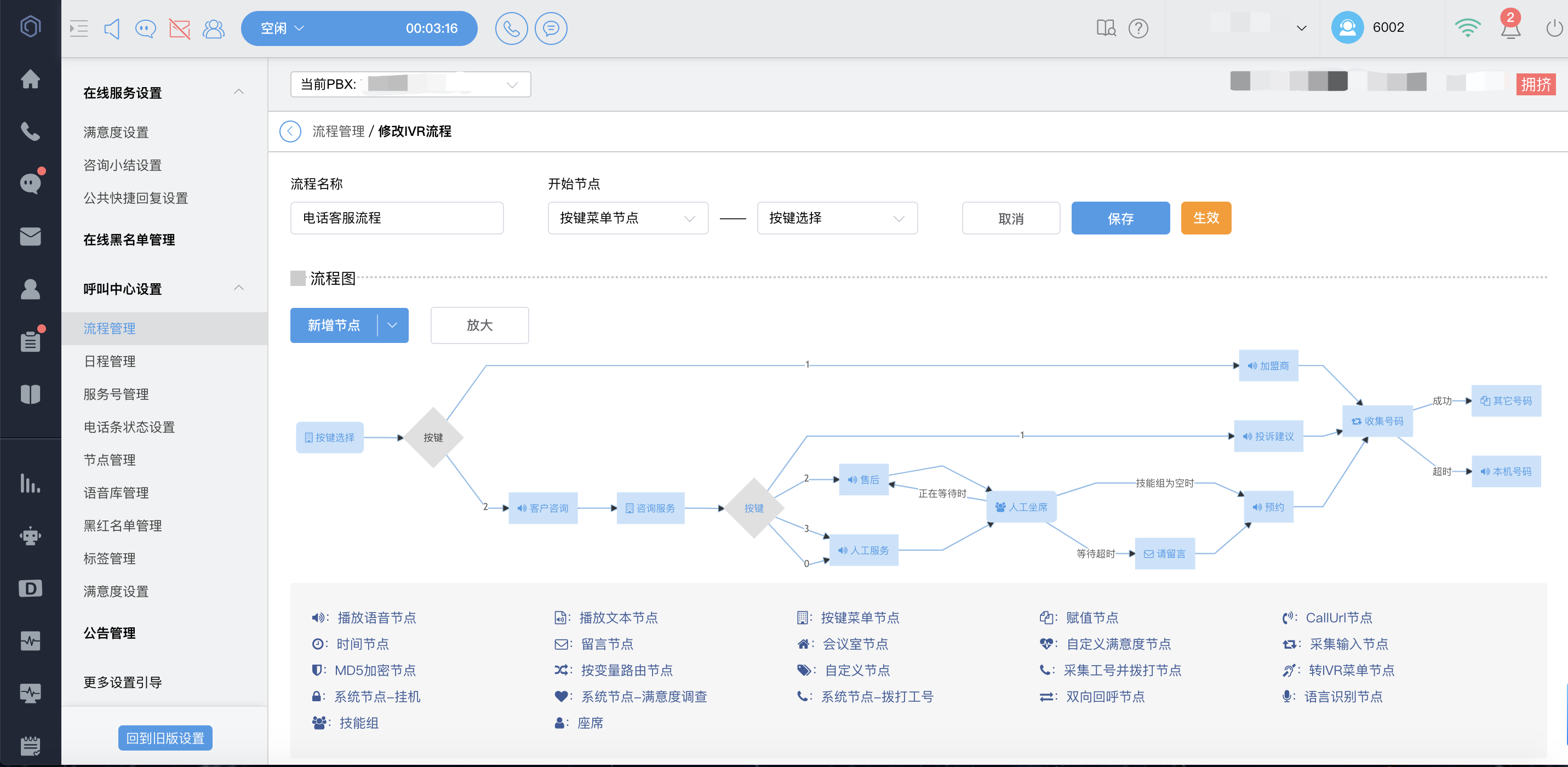The height and width of the screenshot is (767, 1568).
Task: Open the arrow beside 新增节点 button
Action: coord(393,325)
